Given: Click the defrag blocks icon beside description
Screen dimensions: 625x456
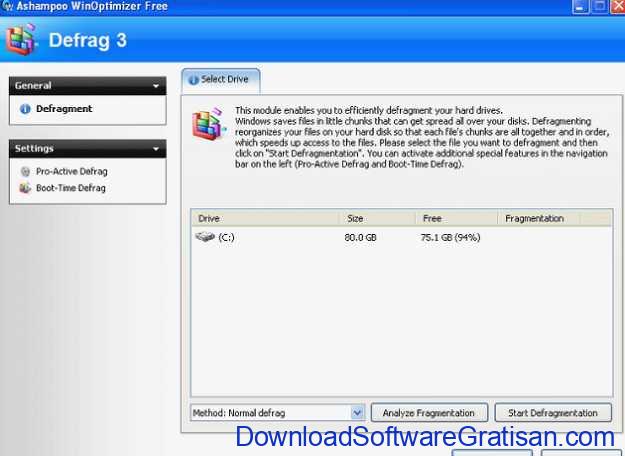Looking at the screenshot, I should point(209,124).
